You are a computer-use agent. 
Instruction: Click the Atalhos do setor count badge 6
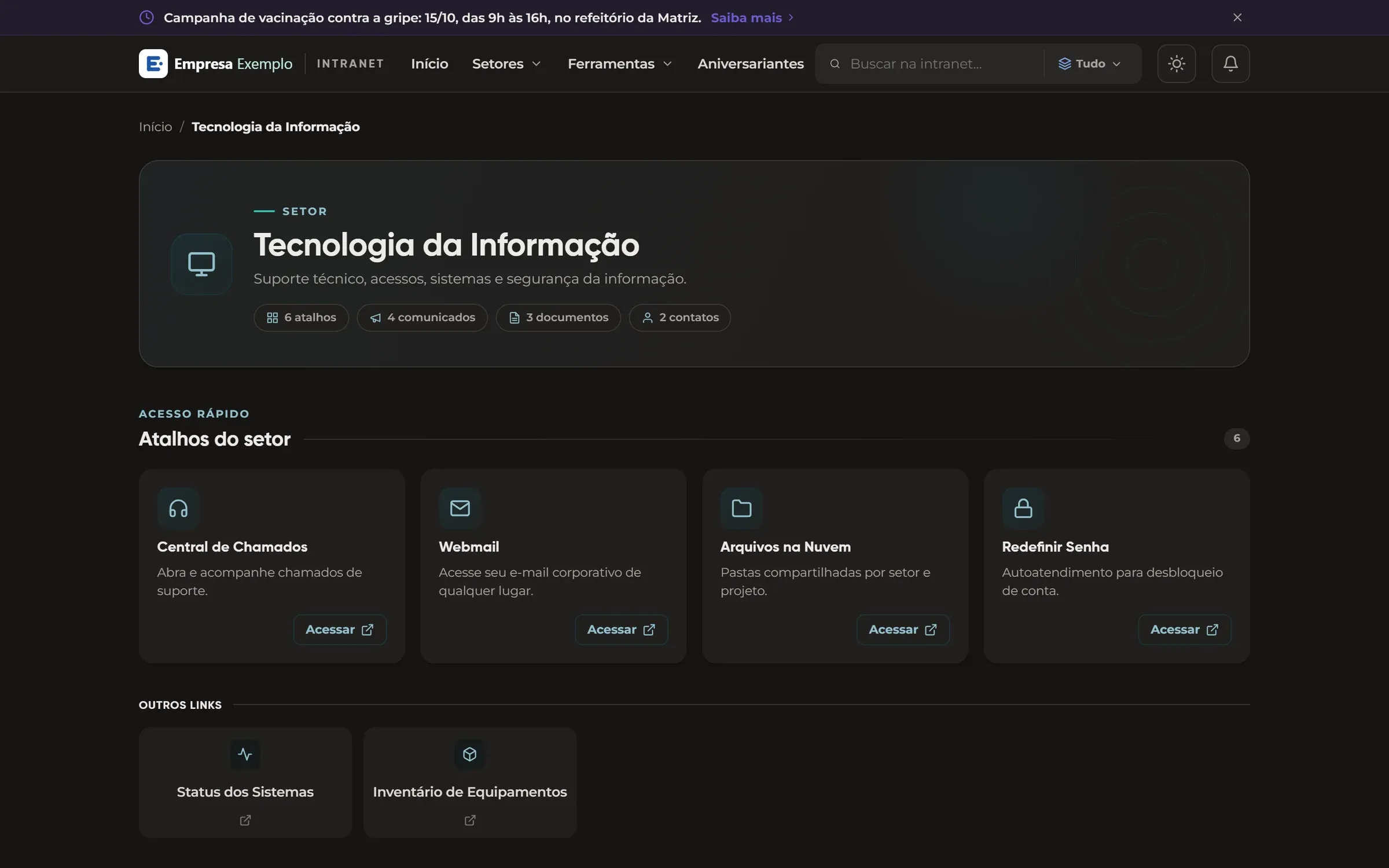pos(1237,439)
